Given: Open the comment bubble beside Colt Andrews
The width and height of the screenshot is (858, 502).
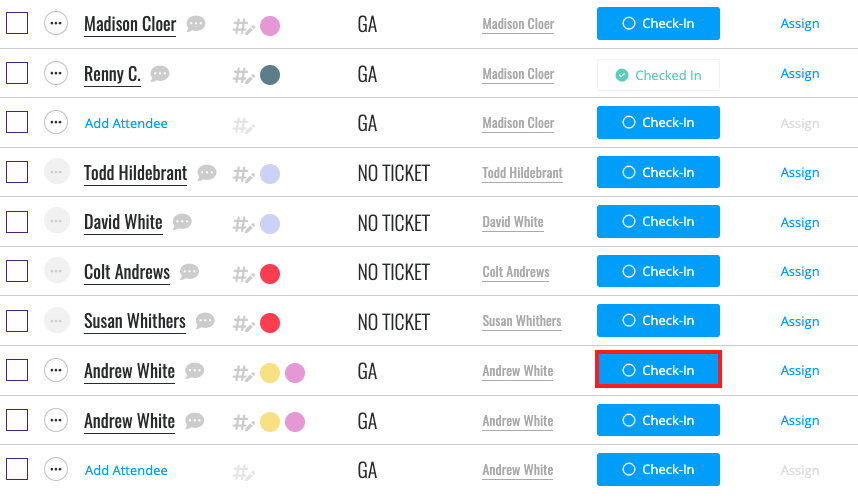Looking at the screenshot, I should click(189, 272).
